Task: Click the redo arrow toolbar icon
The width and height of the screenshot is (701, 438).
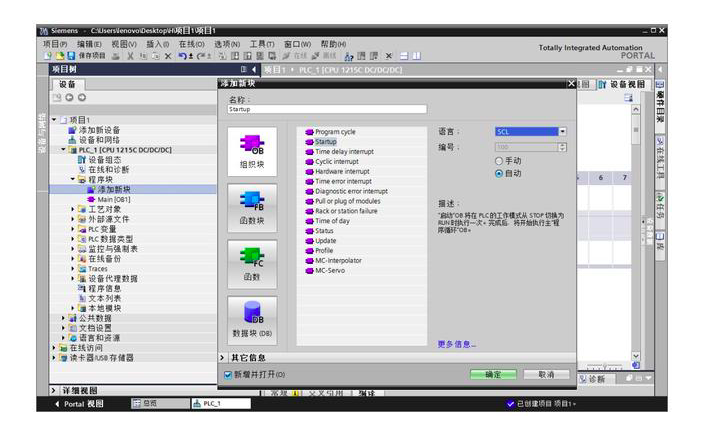Action: (x=201, y=56)
